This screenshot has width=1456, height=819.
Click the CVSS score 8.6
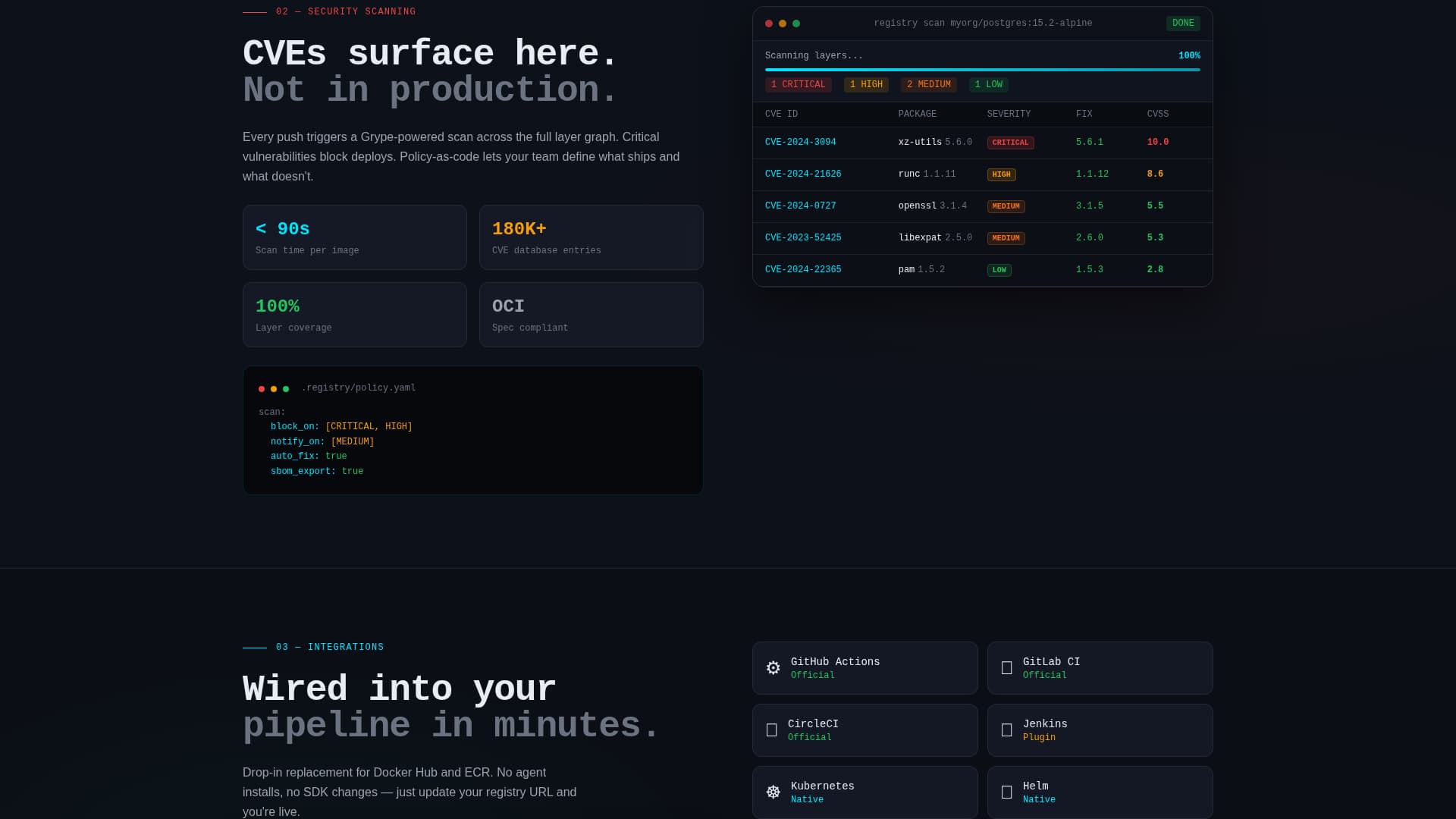[x=1155, y=174]
